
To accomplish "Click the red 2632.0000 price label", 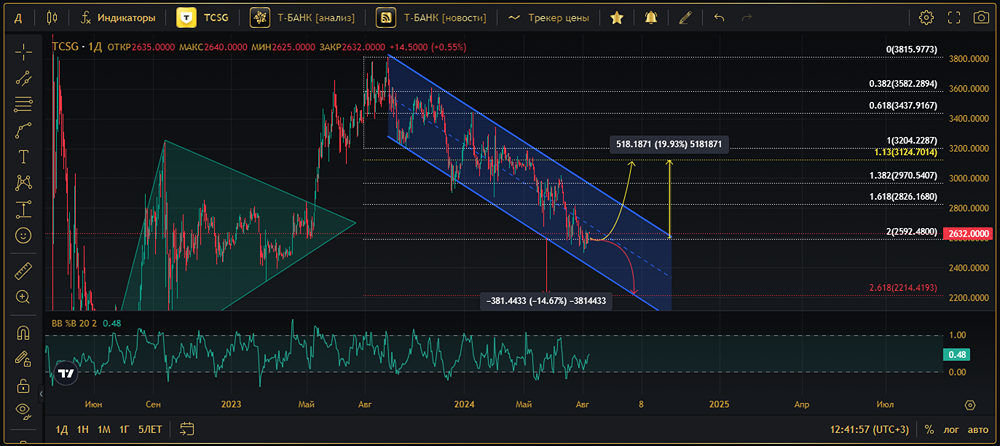I will coord(968,234).
